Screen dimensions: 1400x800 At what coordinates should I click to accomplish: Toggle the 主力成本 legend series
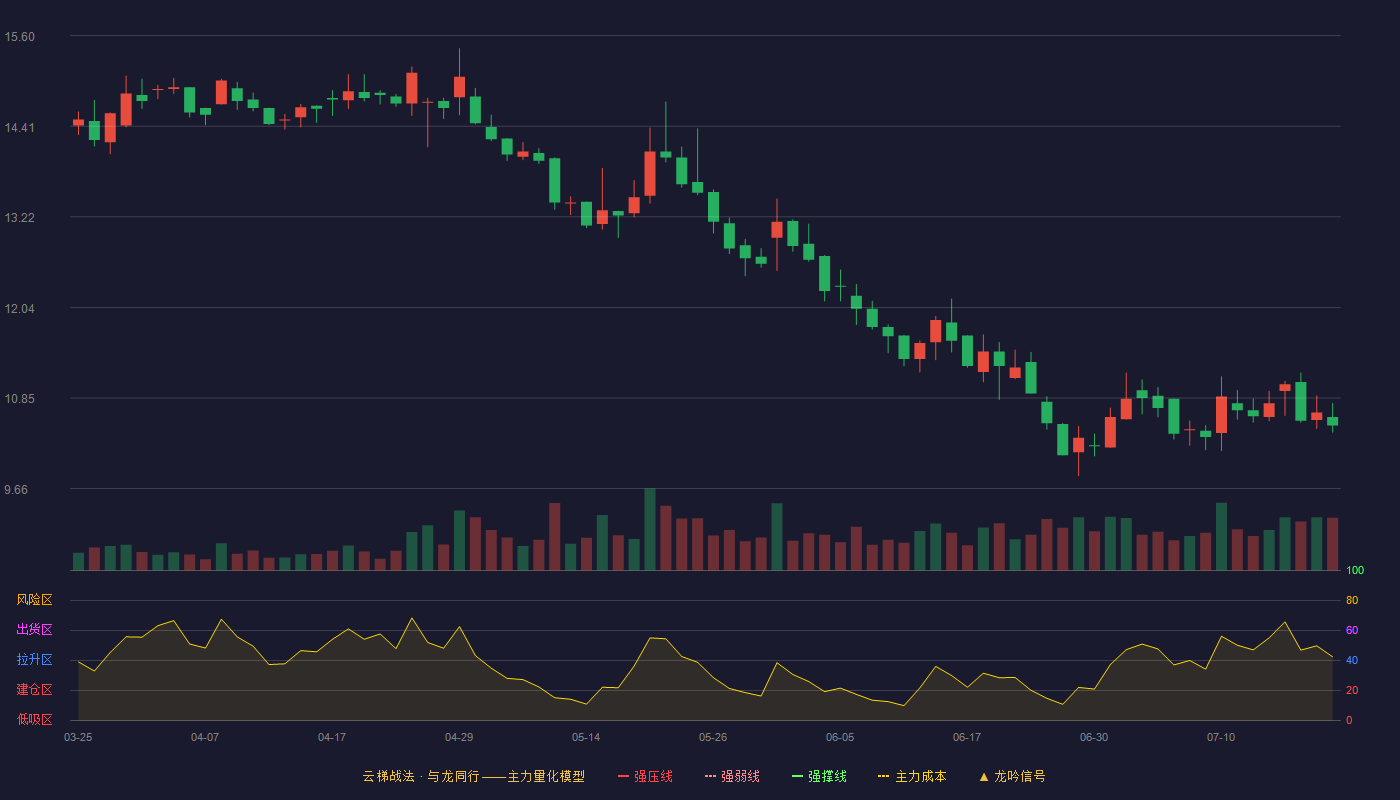[912, 776]
